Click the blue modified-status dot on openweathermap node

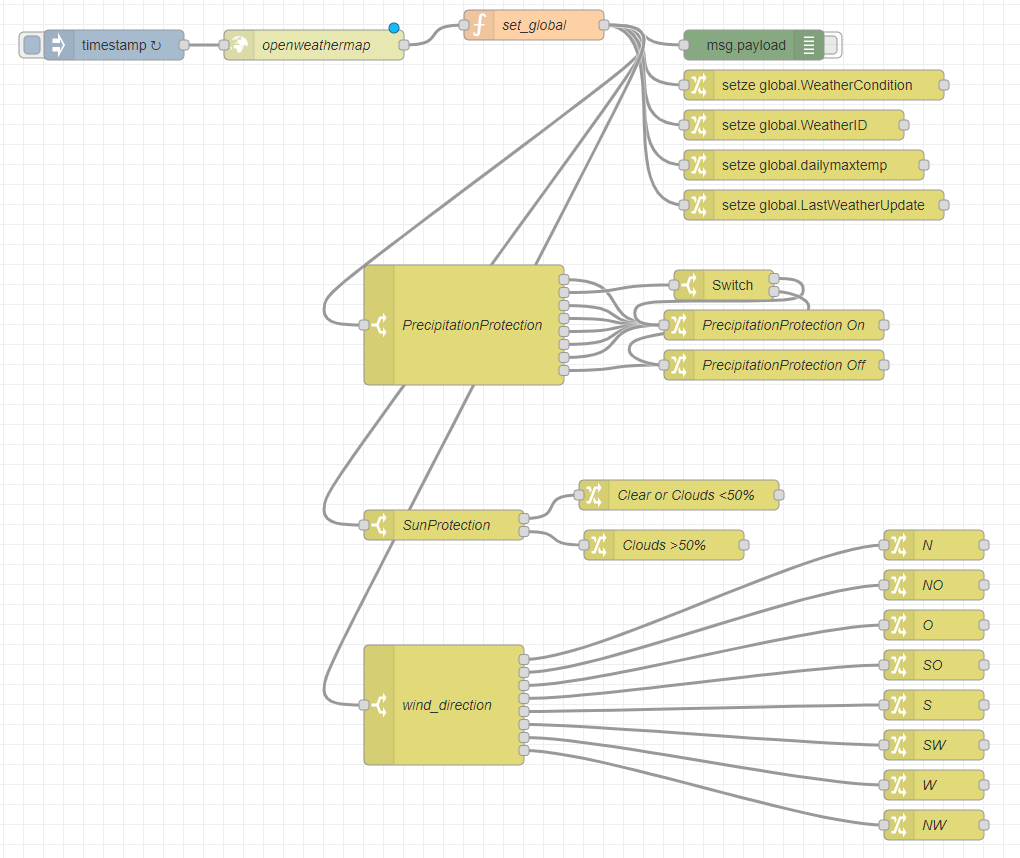pyautogui.click(x=396, y=29)
